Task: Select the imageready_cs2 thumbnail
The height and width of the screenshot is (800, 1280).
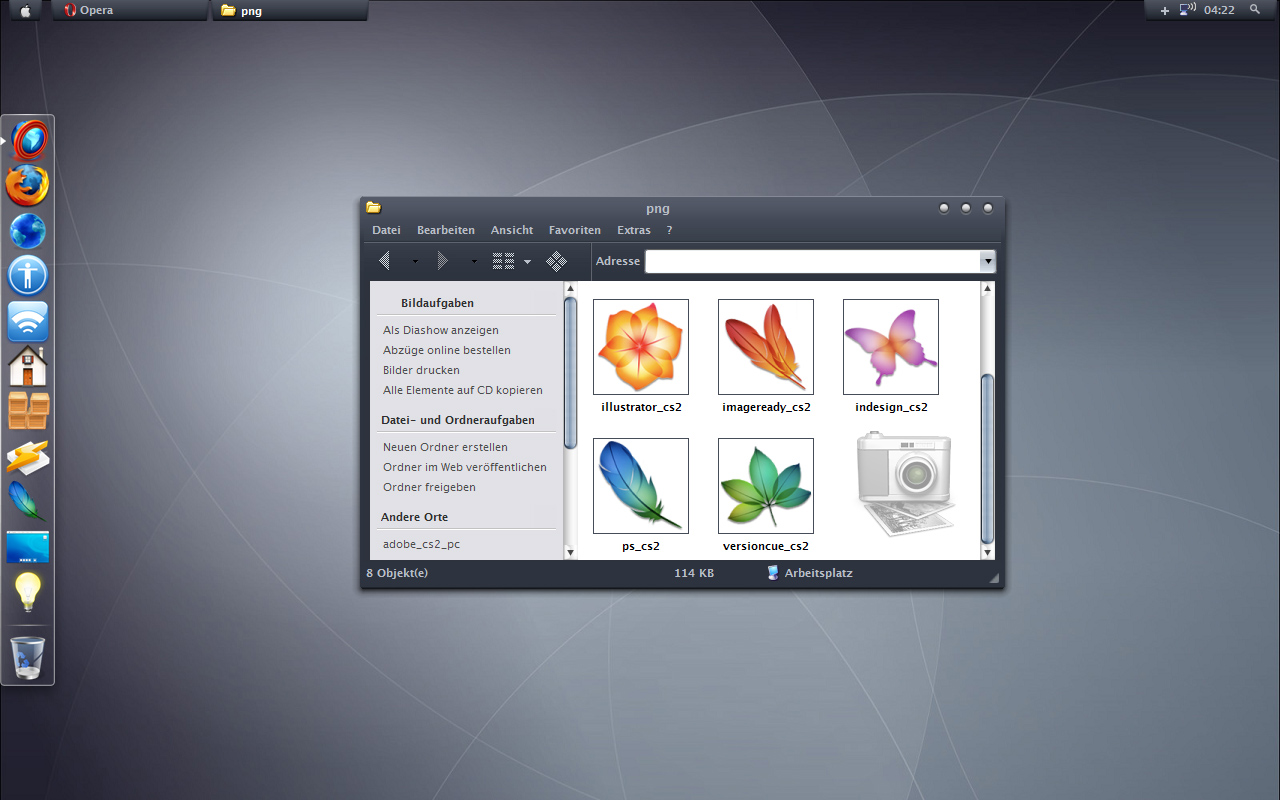Action: coord(766,347)
